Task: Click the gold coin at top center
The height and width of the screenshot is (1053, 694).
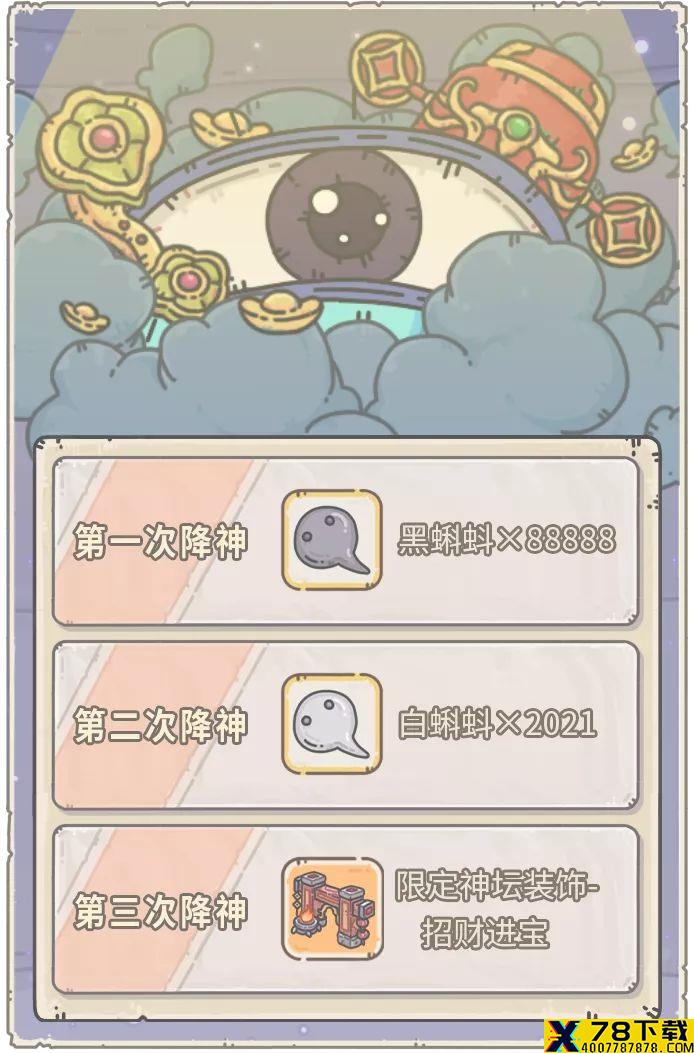Action: tap(387, 70)
